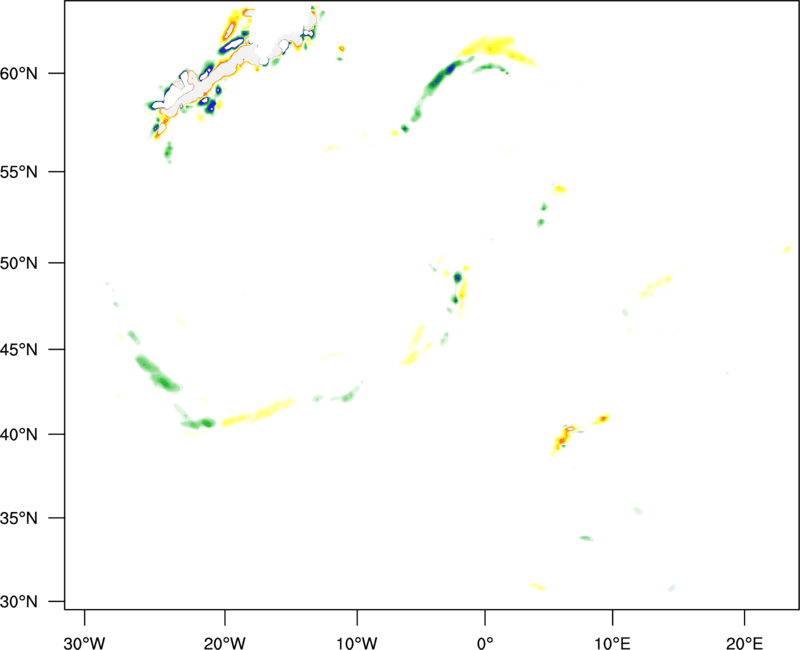Click the 20°W longitude label
Screen dimensions: 800x650
(x=226, y=643)
